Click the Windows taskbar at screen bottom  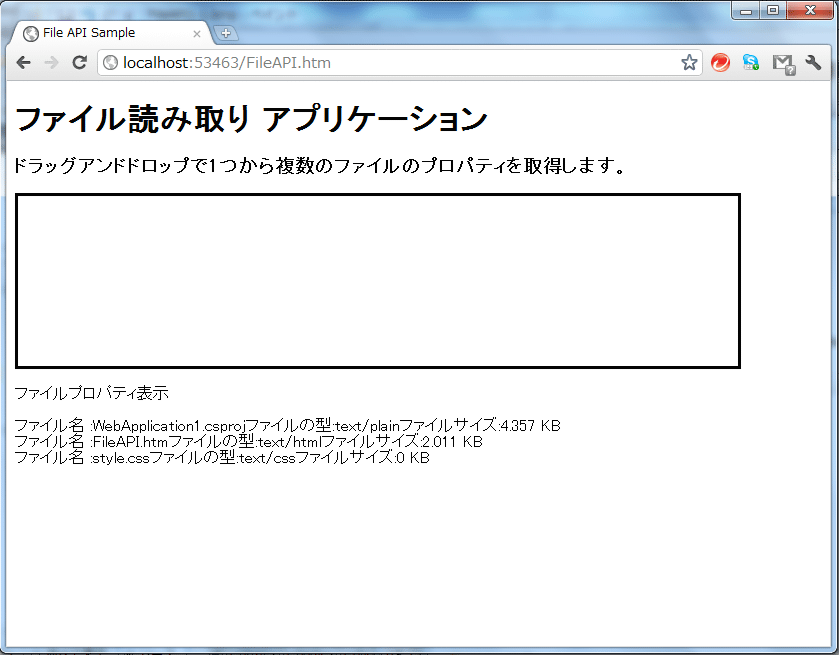click(x=419, y=648)
